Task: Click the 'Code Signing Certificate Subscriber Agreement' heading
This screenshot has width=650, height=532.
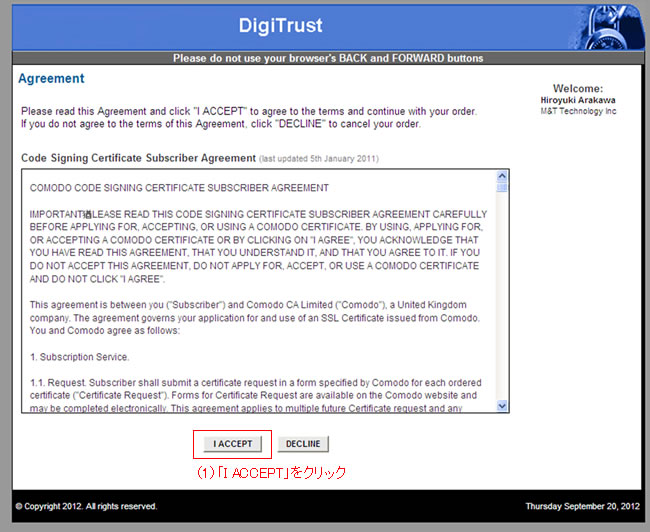Action: coord(138,158)
